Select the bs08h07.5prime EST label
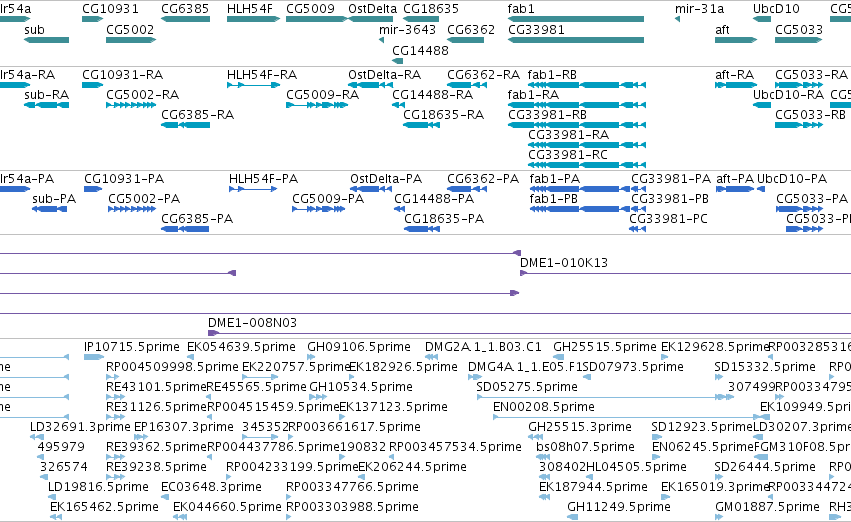Image resolution: width=851 pixels, height=522 pixels. point(585,447)
